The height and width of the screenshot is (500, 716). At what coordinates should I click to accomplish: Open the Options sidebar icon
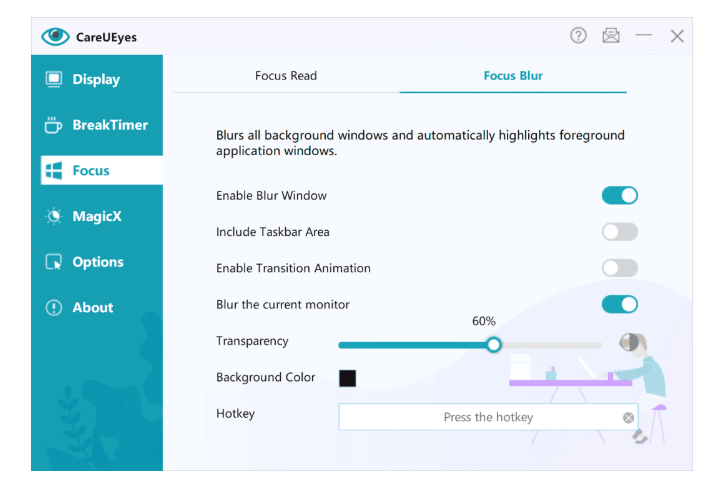coord(54,262)
